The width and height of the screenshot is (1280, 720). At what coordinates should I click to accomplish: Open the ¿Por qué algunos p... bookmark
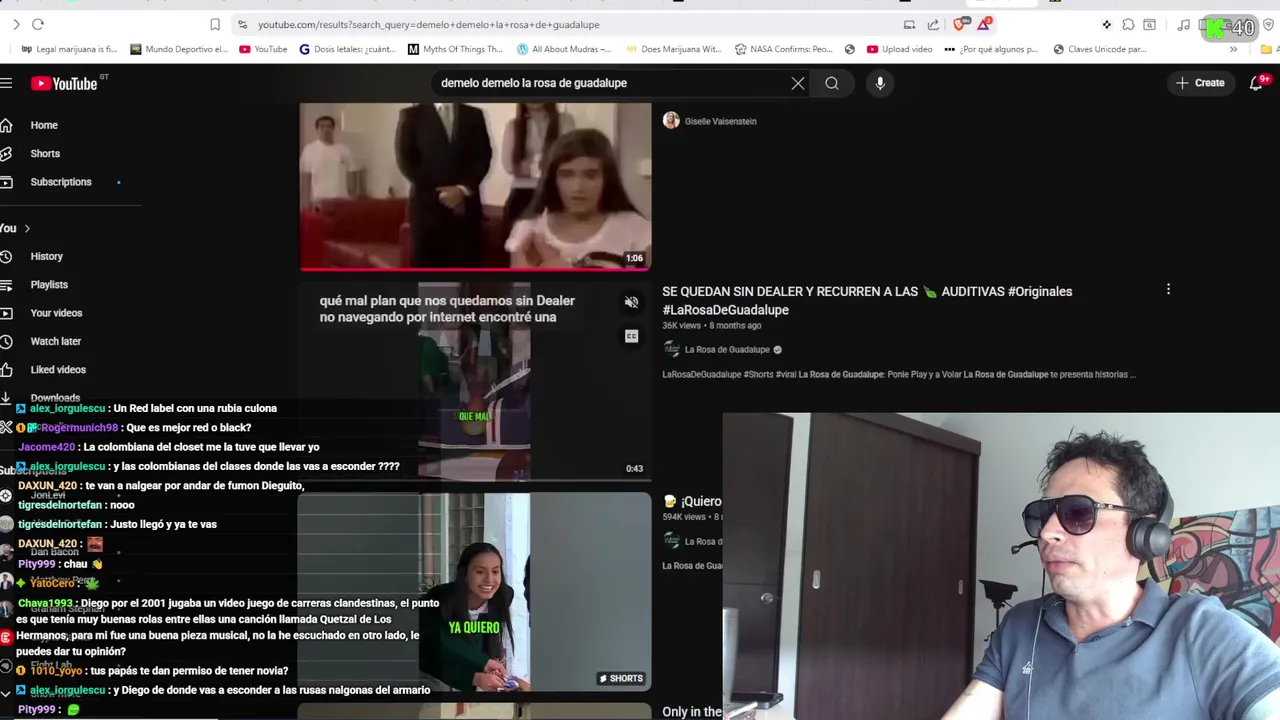pyautogui.click(x=991, y=49)
